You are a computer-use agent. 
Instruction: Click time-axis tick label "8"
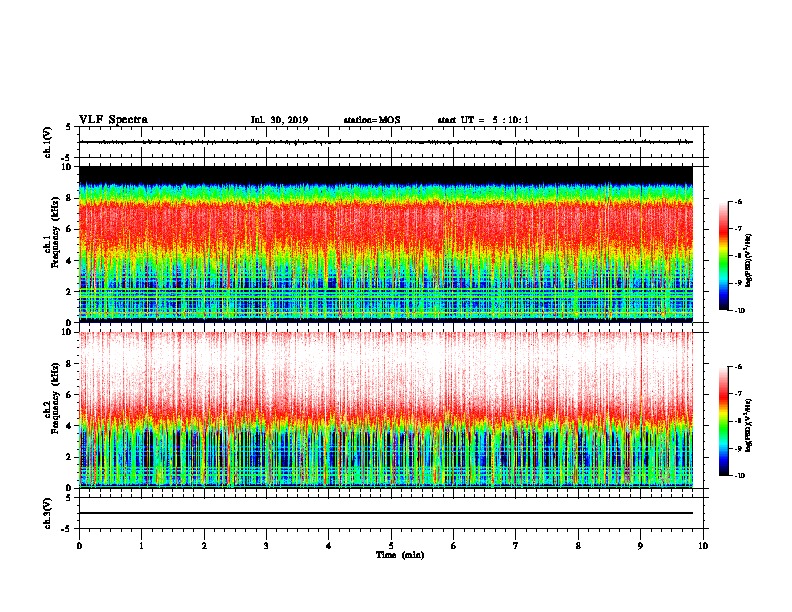[x=578, y=546]
